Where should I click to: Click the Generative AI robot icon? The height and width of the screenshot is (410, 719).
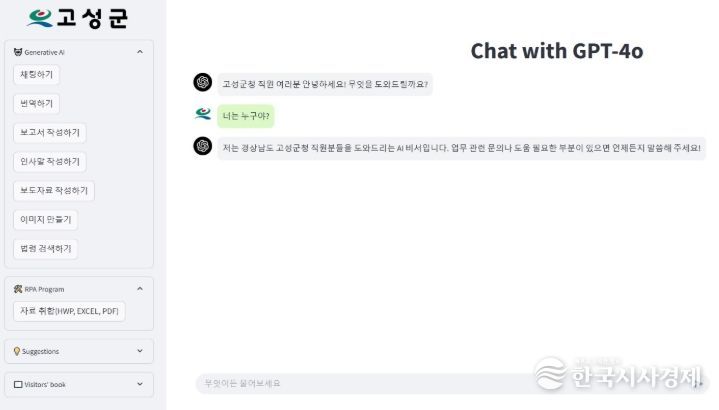tap(18, 52)
